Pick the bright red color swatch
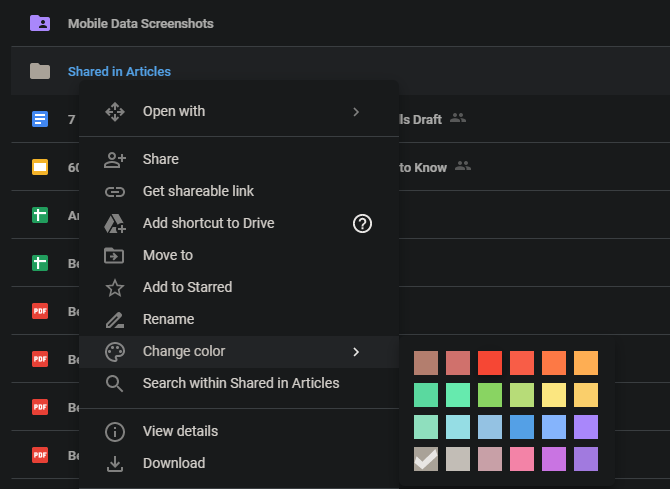This screenshot has width=670, height=489. coord(490,363)
